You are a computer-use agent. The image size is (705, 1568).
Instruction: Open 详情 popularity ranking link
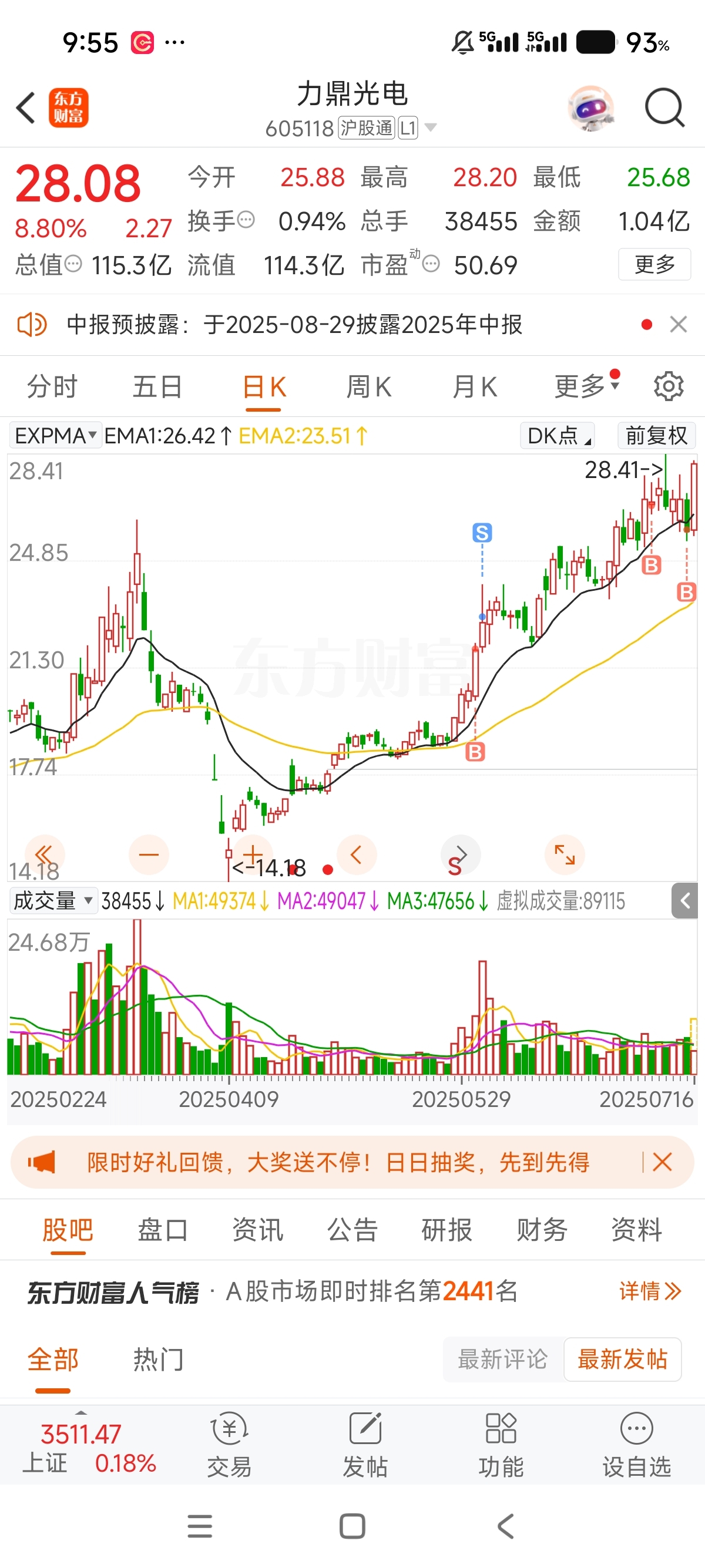tap(650, 1291)
